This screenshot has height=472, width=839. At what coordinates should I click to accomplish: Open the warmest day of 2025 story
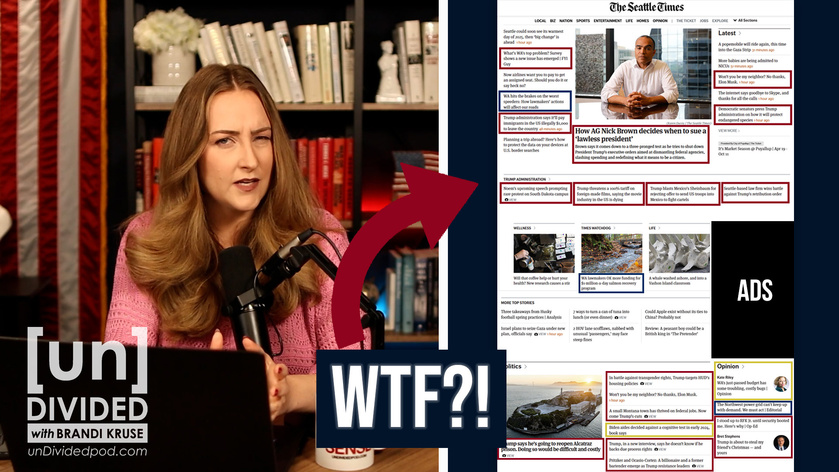tap(533, 36)
